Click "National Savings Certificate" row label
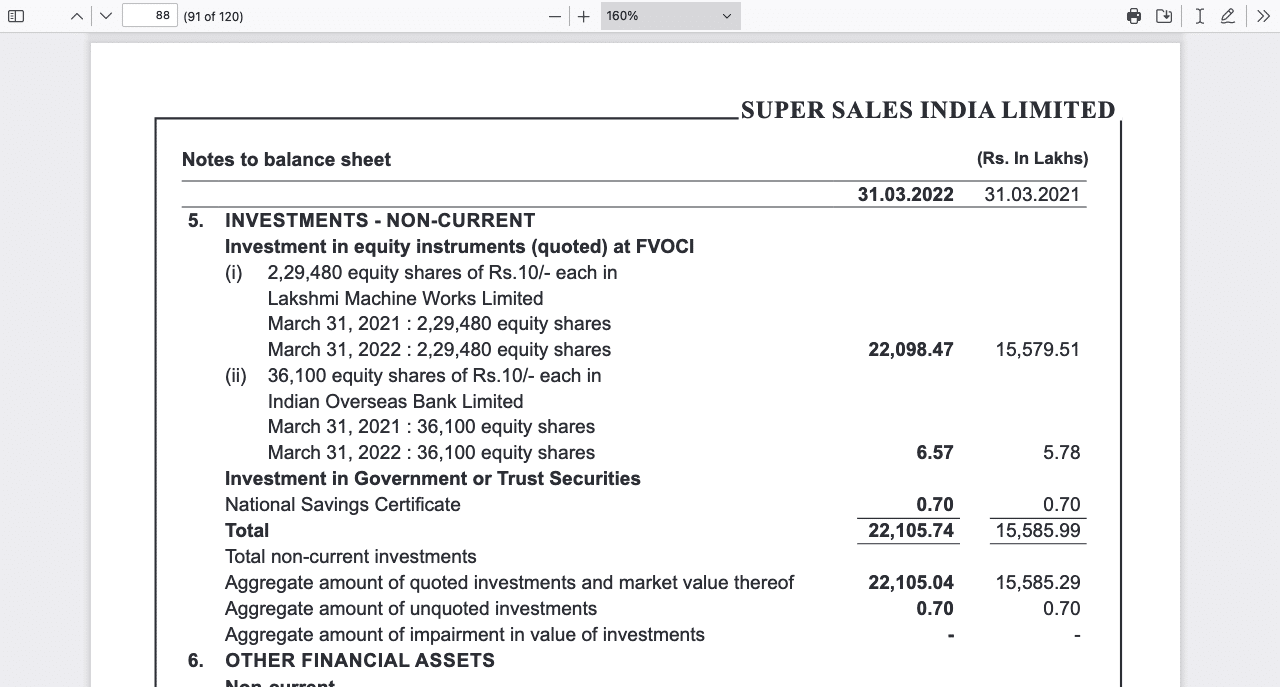Image resolution: width=1280 pixels, height=687 pixels. [342, 505]
